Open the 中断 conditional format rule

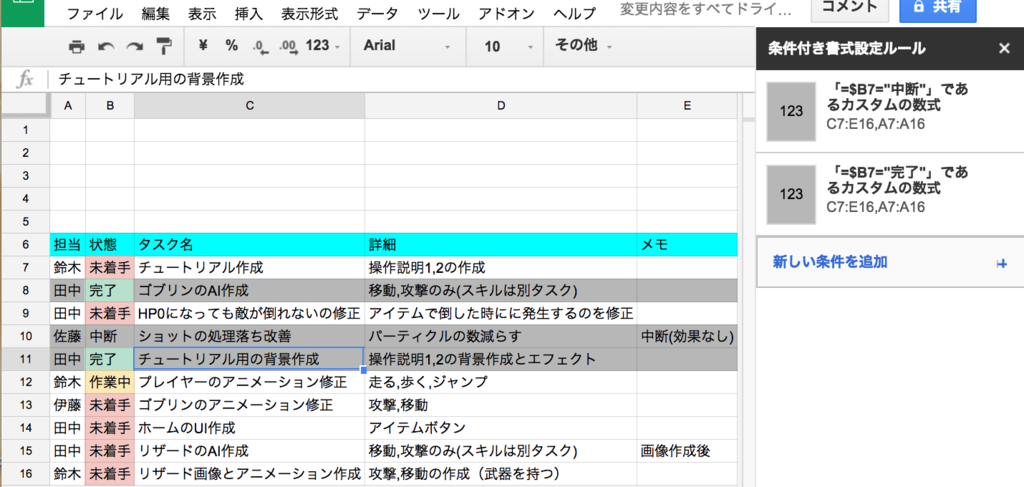(889, 111)
